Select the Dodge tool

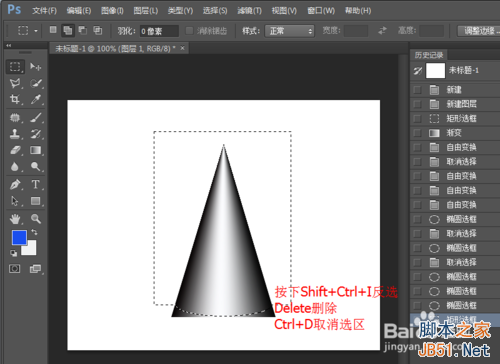36,166
